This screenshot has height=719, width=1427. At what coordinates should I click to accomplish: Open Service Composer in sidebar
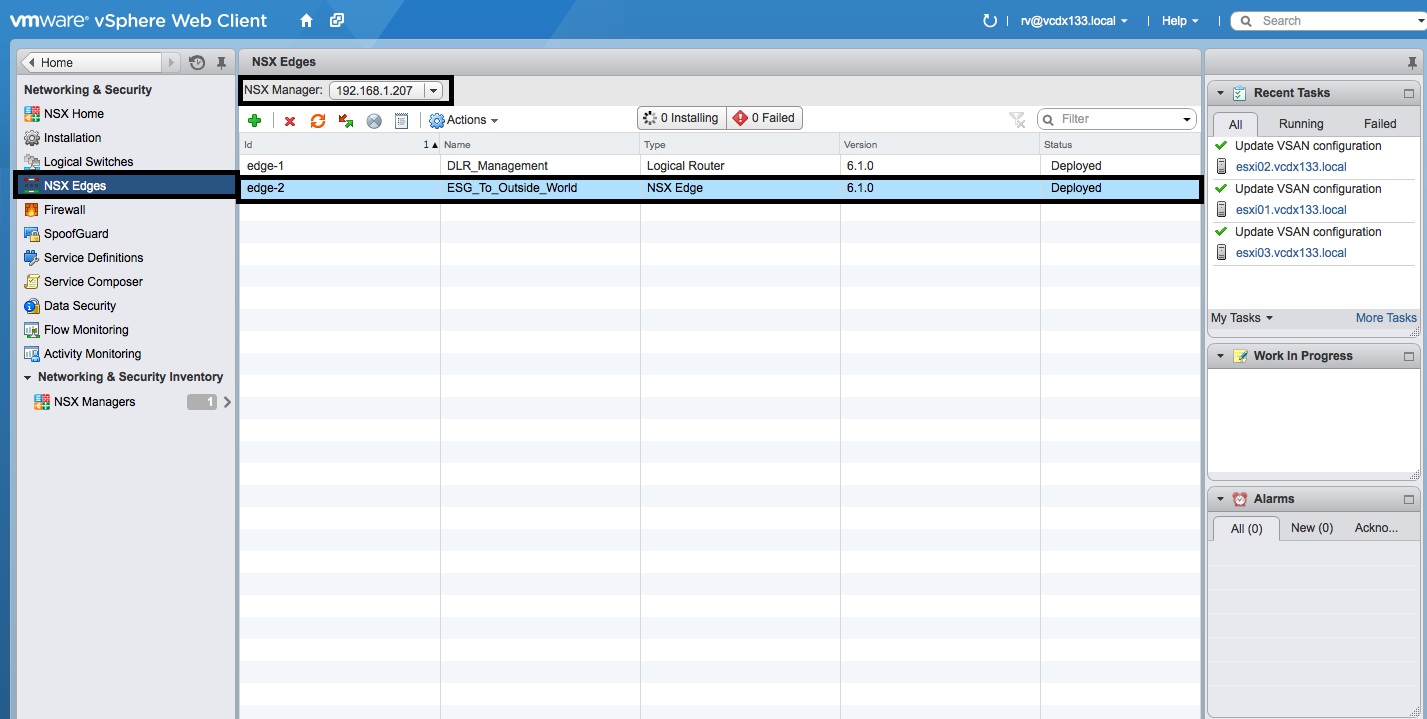pyautogui.click(x=93, y=282)
